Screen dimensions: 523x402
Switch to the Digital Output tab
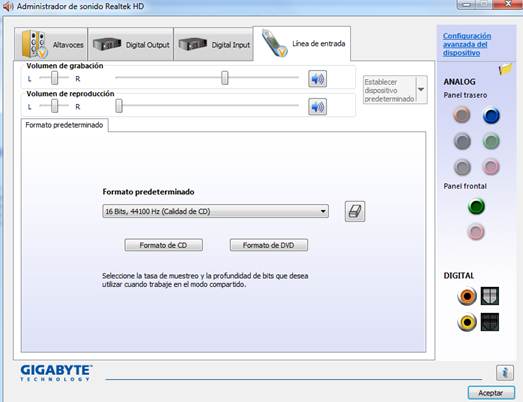[x=130, y=44]
